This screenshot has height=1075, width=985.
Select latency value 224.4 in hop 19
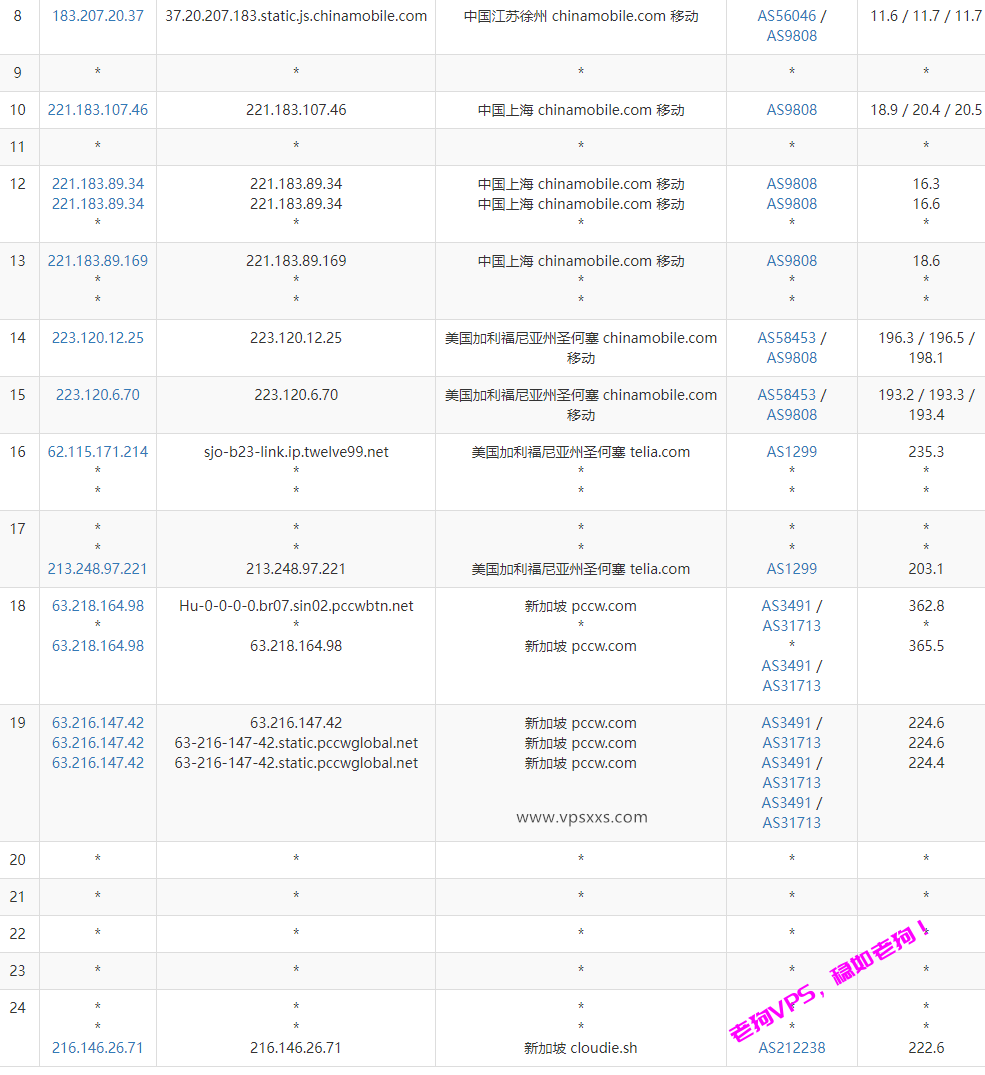click(926, 763)
